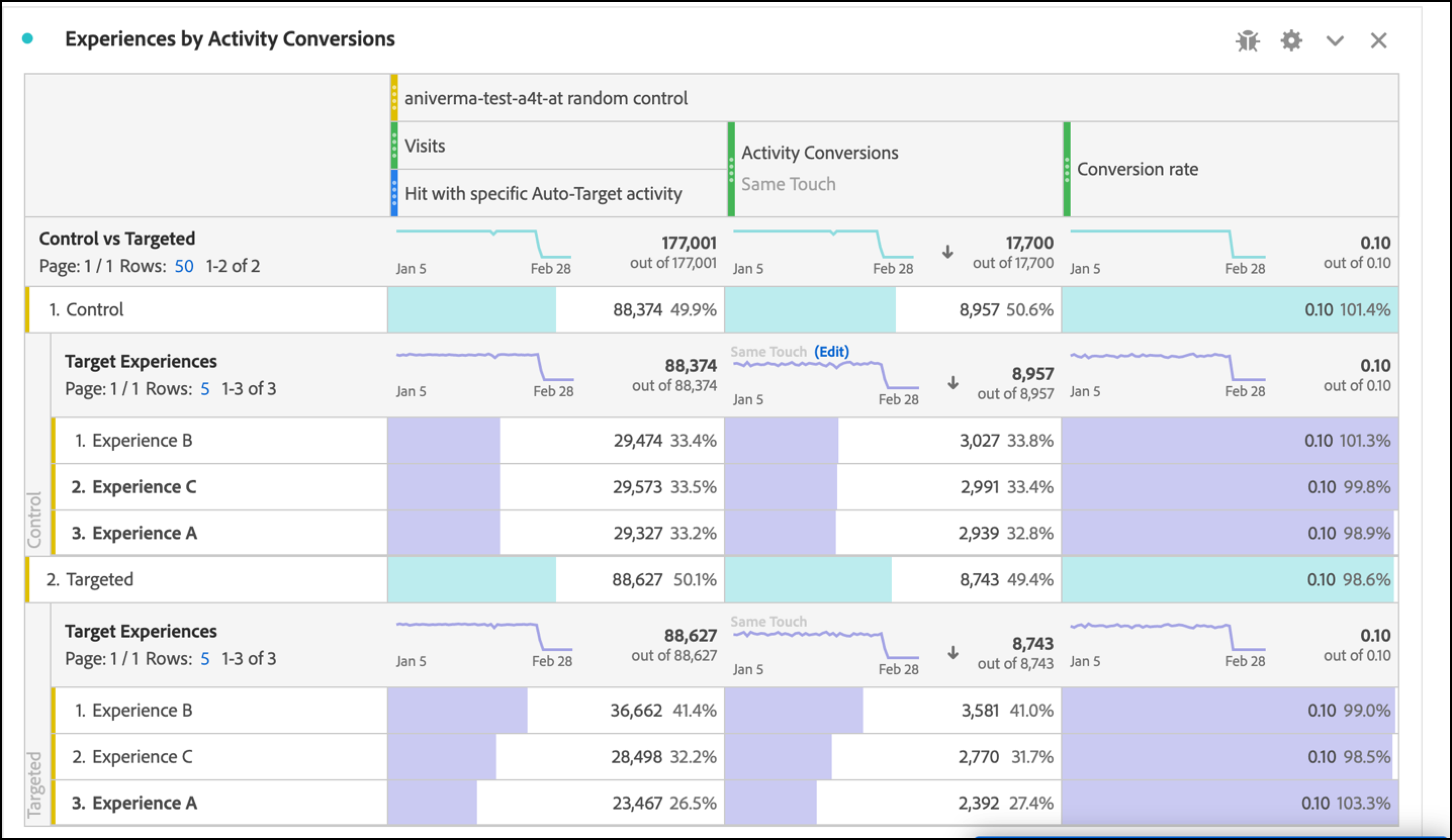The image size is (1452, 840).
Task: Click sort arrow beside 8,957 out of 8,957
Action: [x=953, y=382]
